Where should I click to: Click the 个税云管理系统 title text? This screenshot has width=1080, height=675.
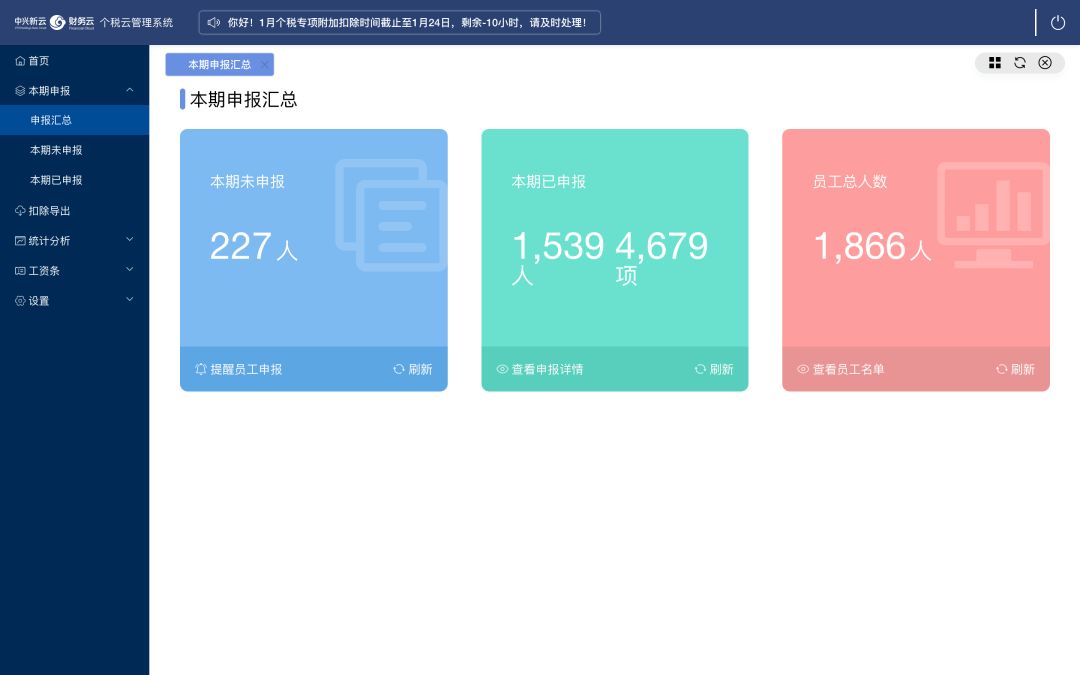[136, 23]
